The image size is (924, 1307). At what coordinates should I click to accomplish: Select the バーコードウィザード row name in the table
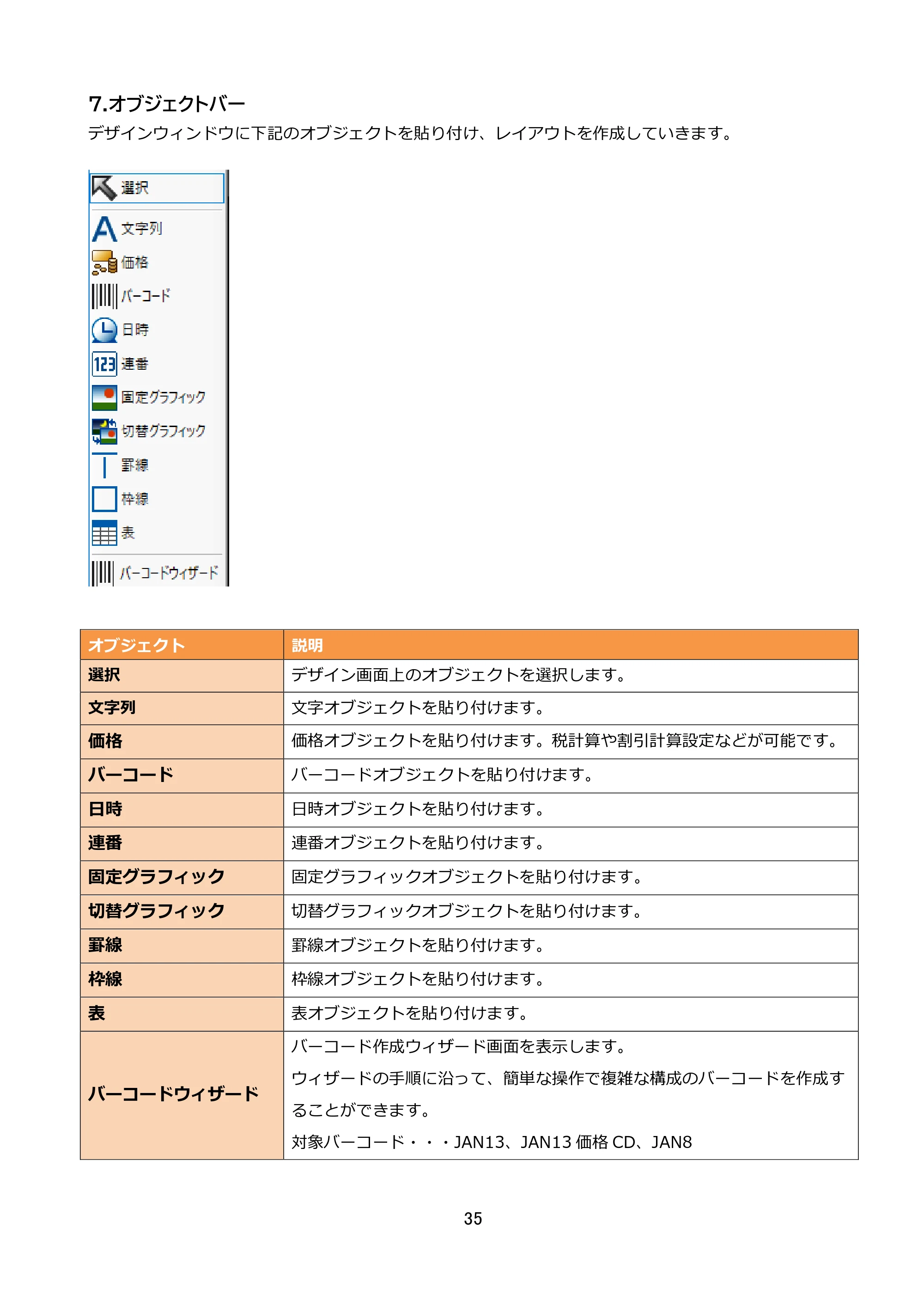click(174, 1094)
